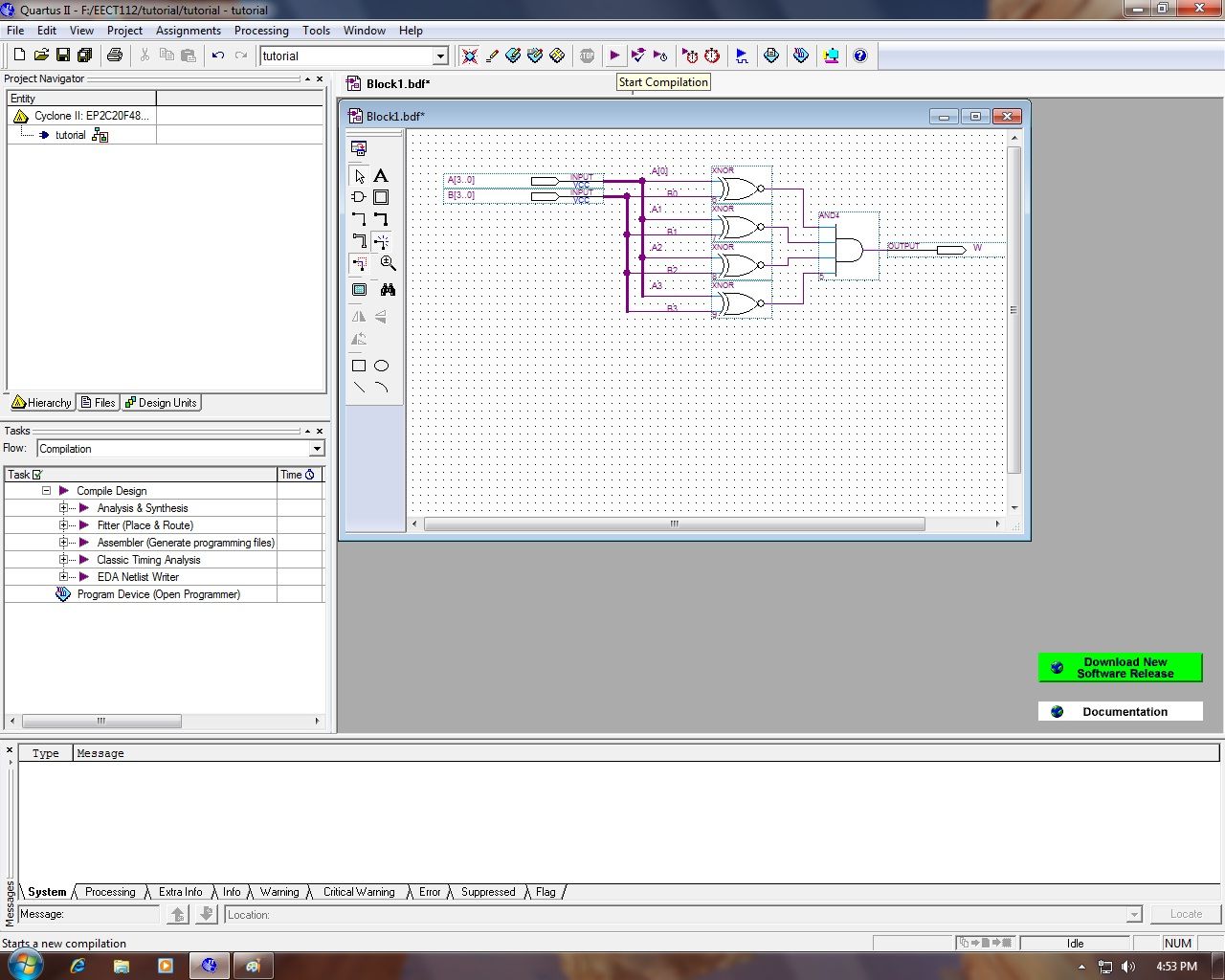The height and width of the screenshot is (980, 1225).
Task: Activate the Orthogonal Node tool
Action: (x=359, y=218)
